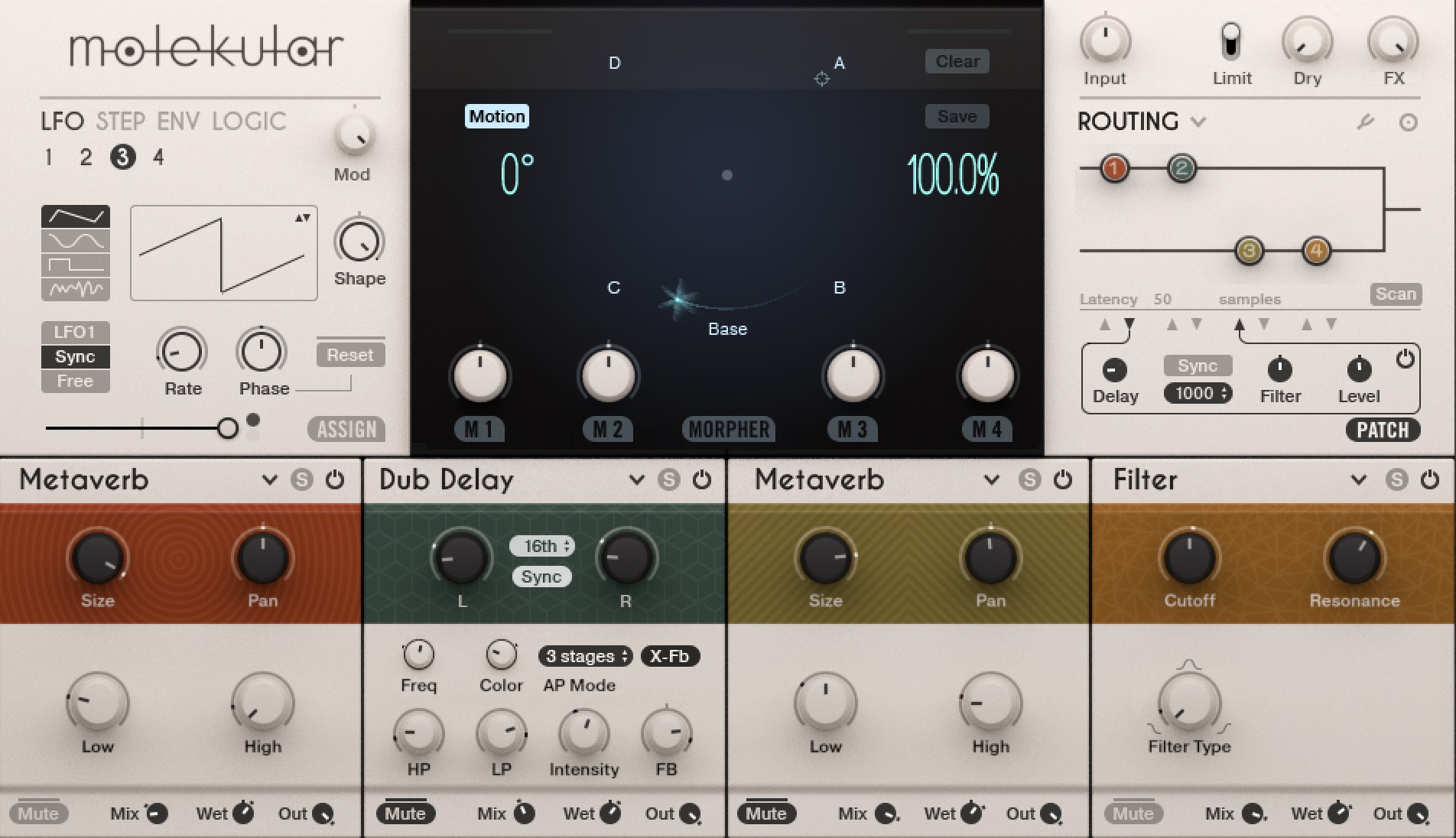Adjust the first Metaverb Size knob
The width and height of the screenshot is (1456, 838).
pos(98,557)
